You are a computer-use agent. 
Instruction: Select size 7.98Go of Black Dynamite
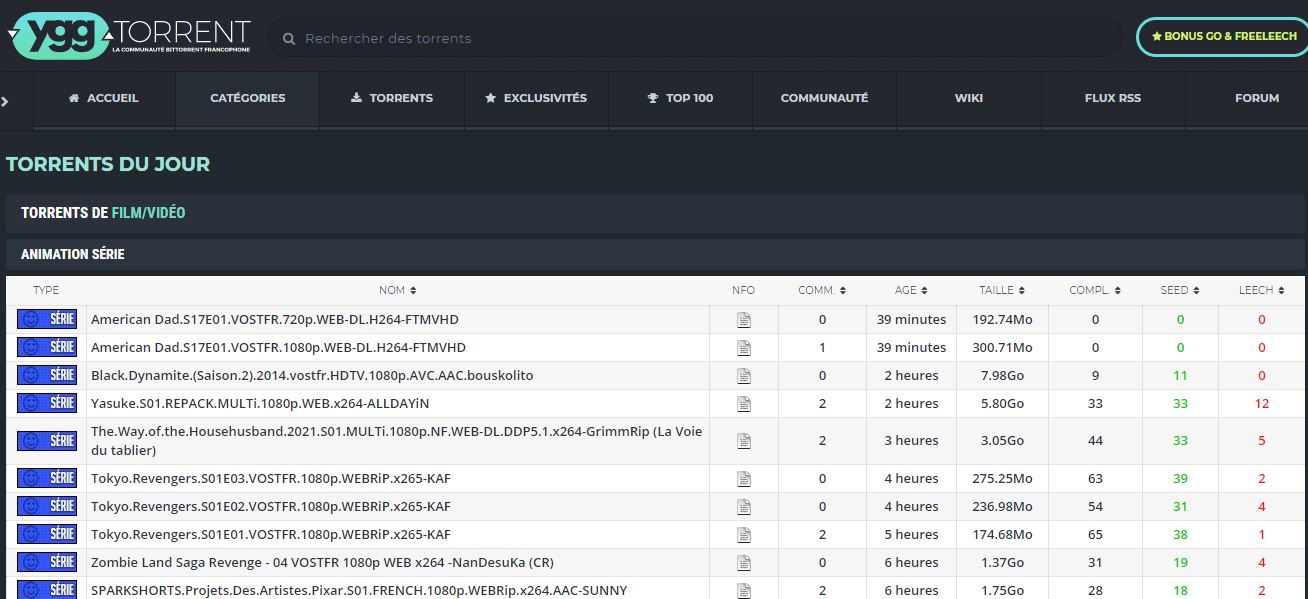pyautogui.click(x=1002, y=376)
